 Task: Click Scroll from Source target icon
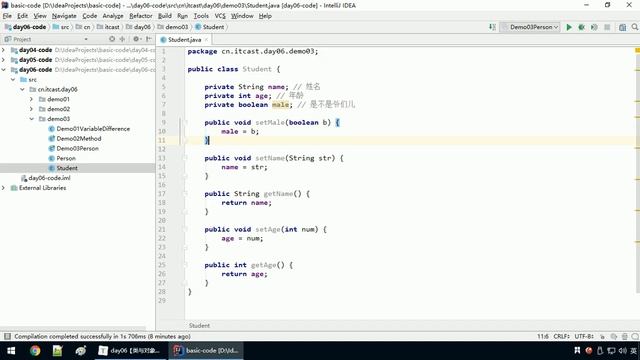pyautogui.click(x=112, y=39)
